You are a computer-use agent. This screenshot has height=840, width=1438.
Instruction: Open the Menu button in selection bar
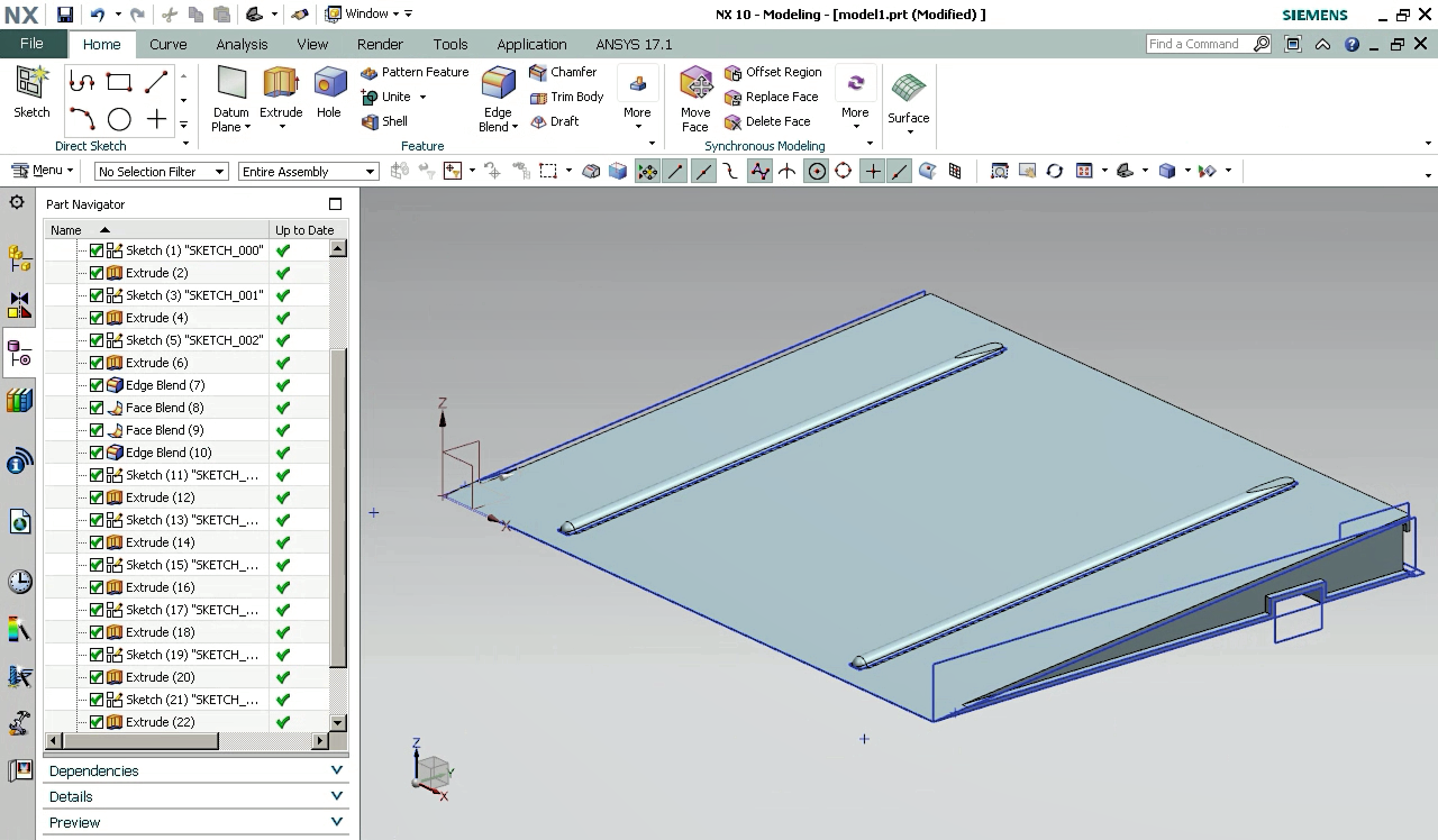pyautogui.click(x=43, y=171)
